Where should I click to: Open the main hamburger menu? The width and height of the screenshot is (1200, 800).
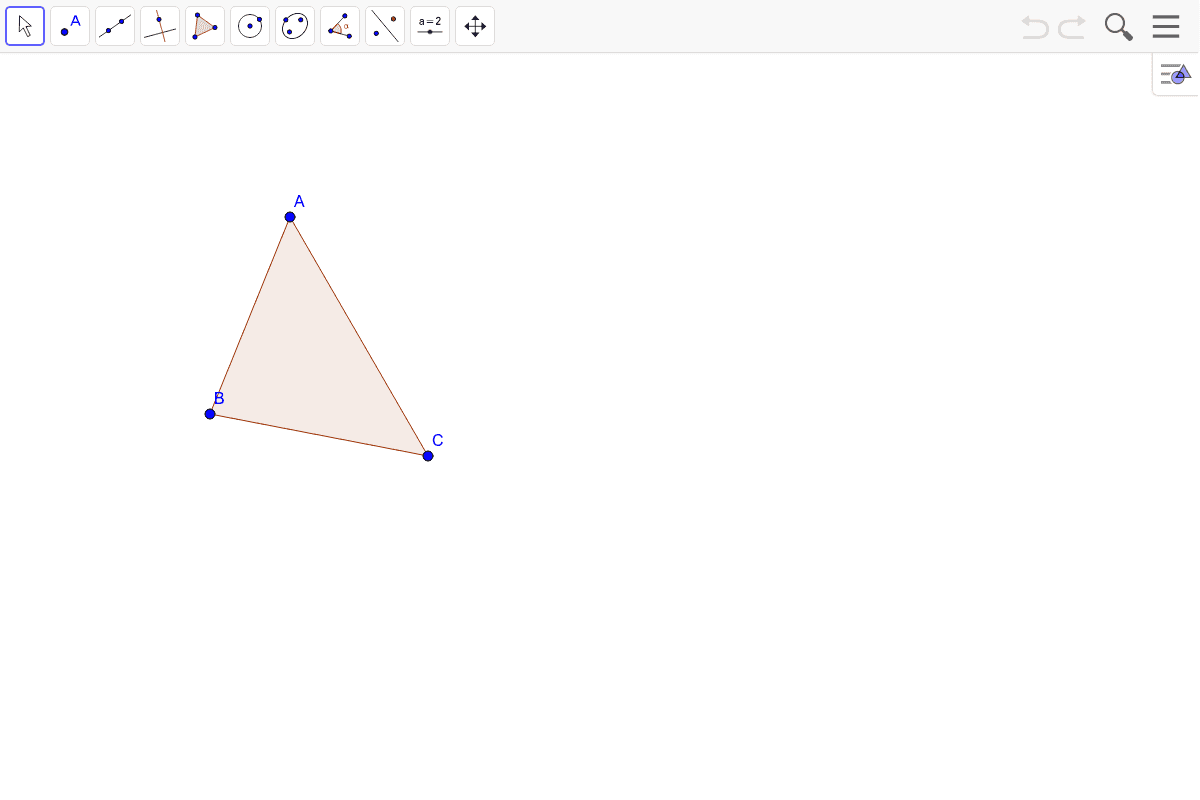pos(1166,26)
